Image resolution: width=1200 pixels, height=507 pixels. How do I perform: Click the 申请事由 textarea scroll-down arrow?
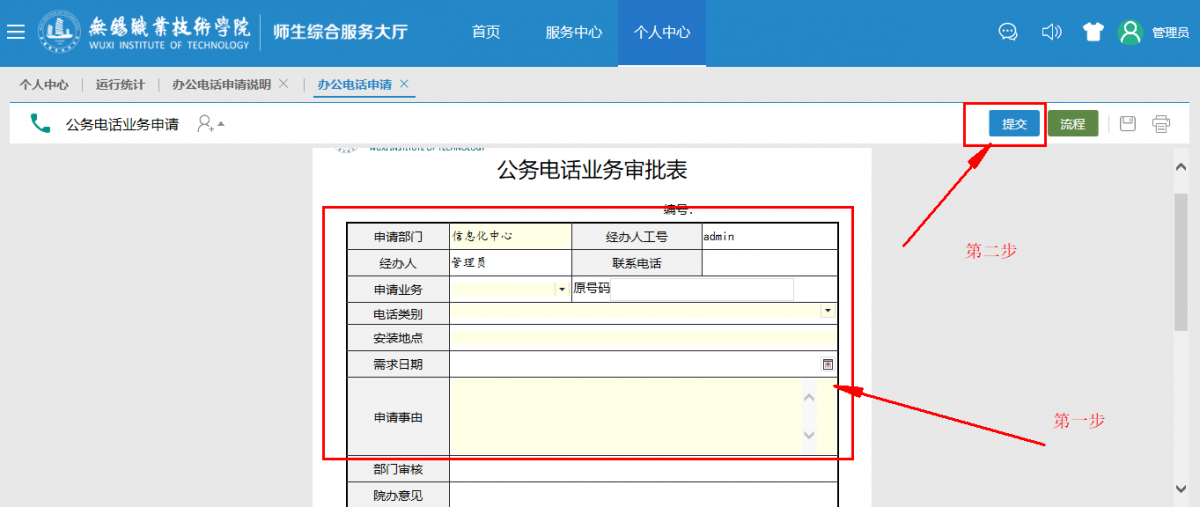point(810,435)
